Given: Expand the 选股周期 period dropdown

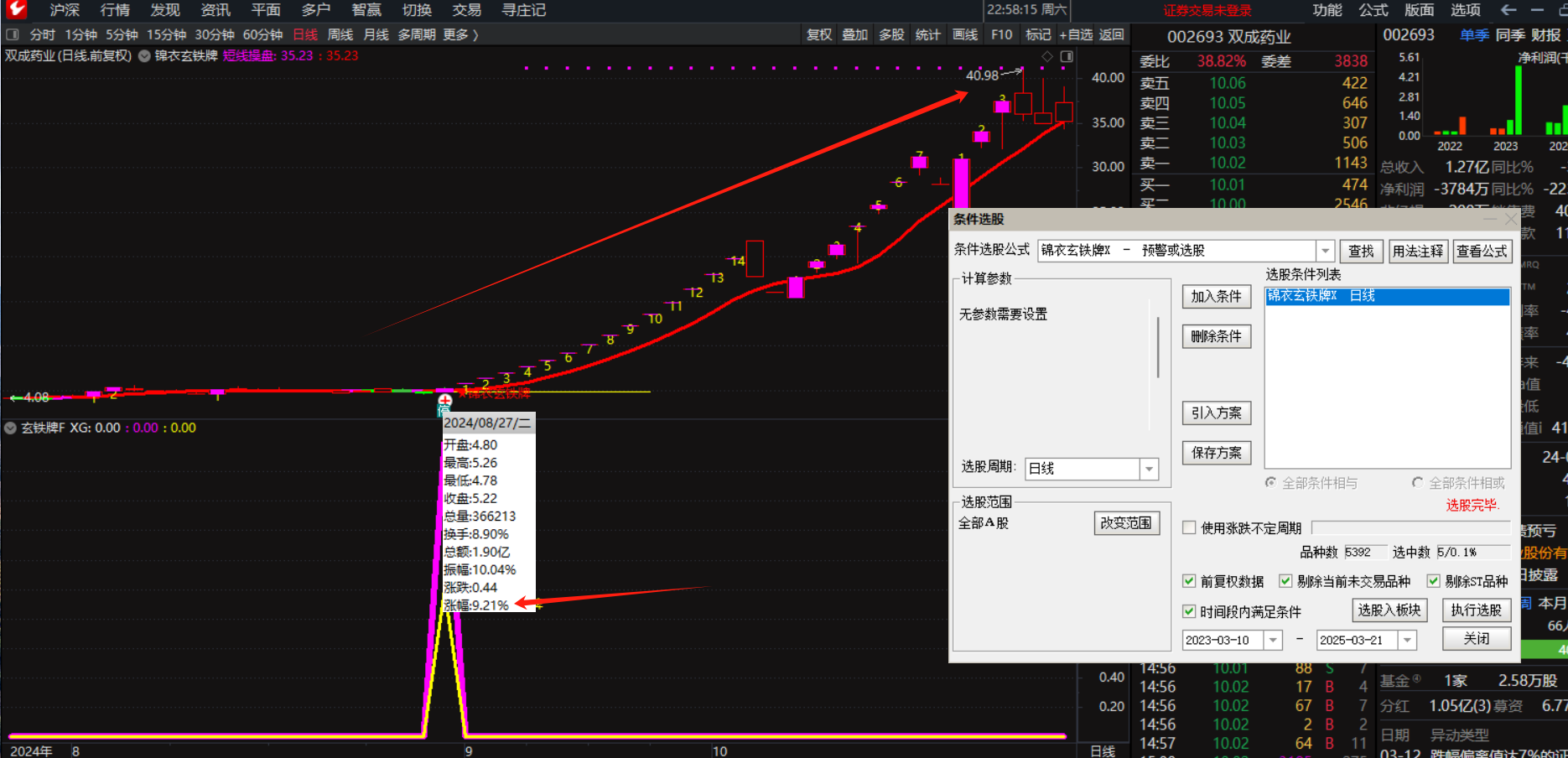Looking at the screenshot, I should click(1149, 469).
